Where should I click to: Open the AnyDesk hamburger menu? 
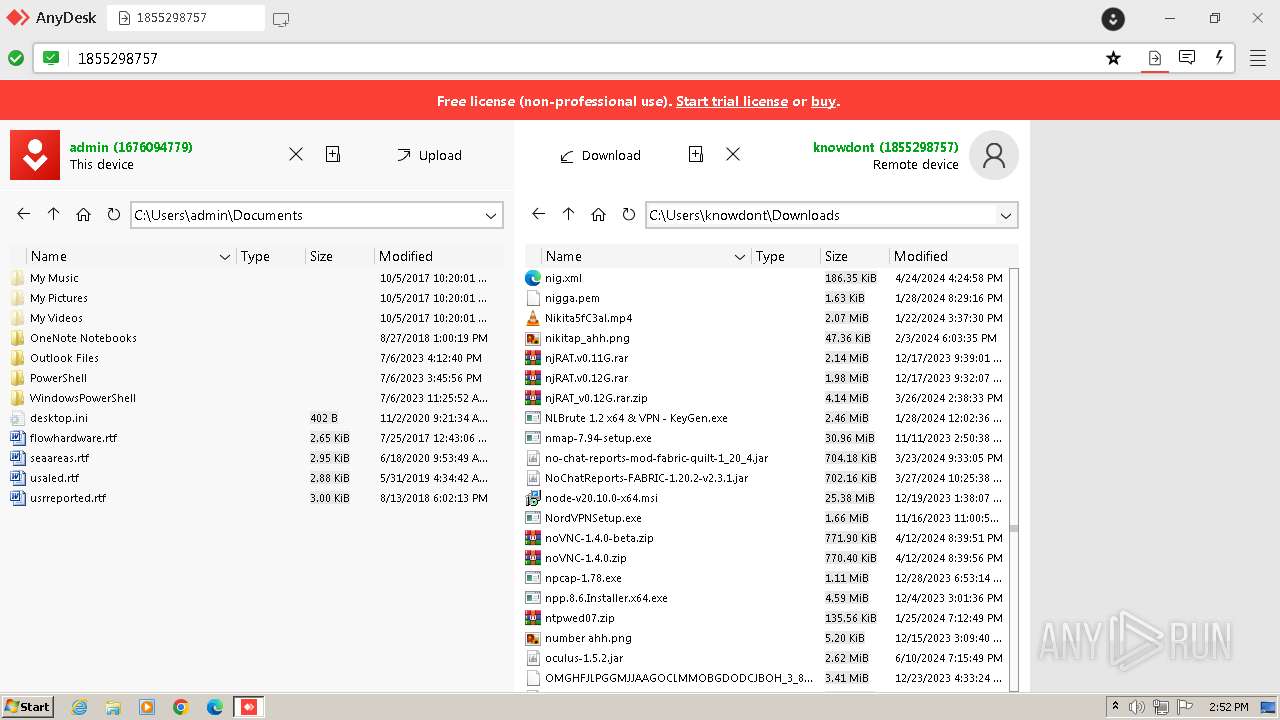click(x=1258, y=58)
